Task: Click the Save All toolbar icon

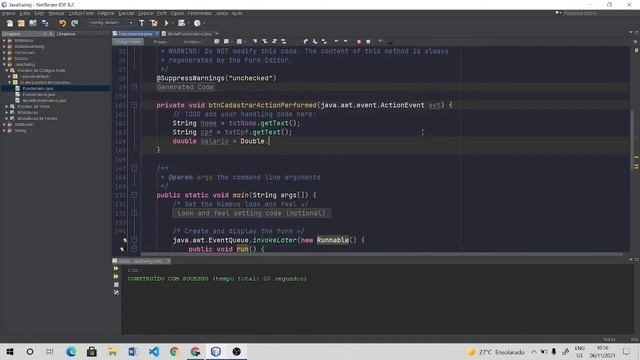Action: [44, 23]
